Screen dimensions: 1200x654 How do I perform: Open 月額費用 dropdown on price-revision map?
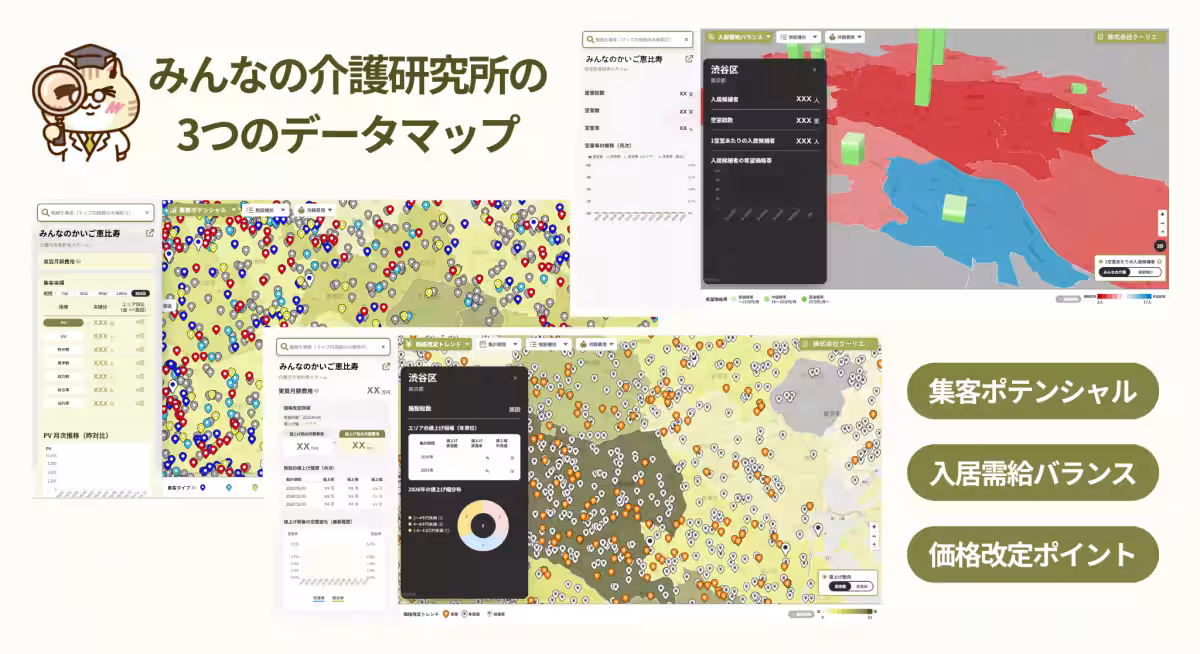(597, 344)
